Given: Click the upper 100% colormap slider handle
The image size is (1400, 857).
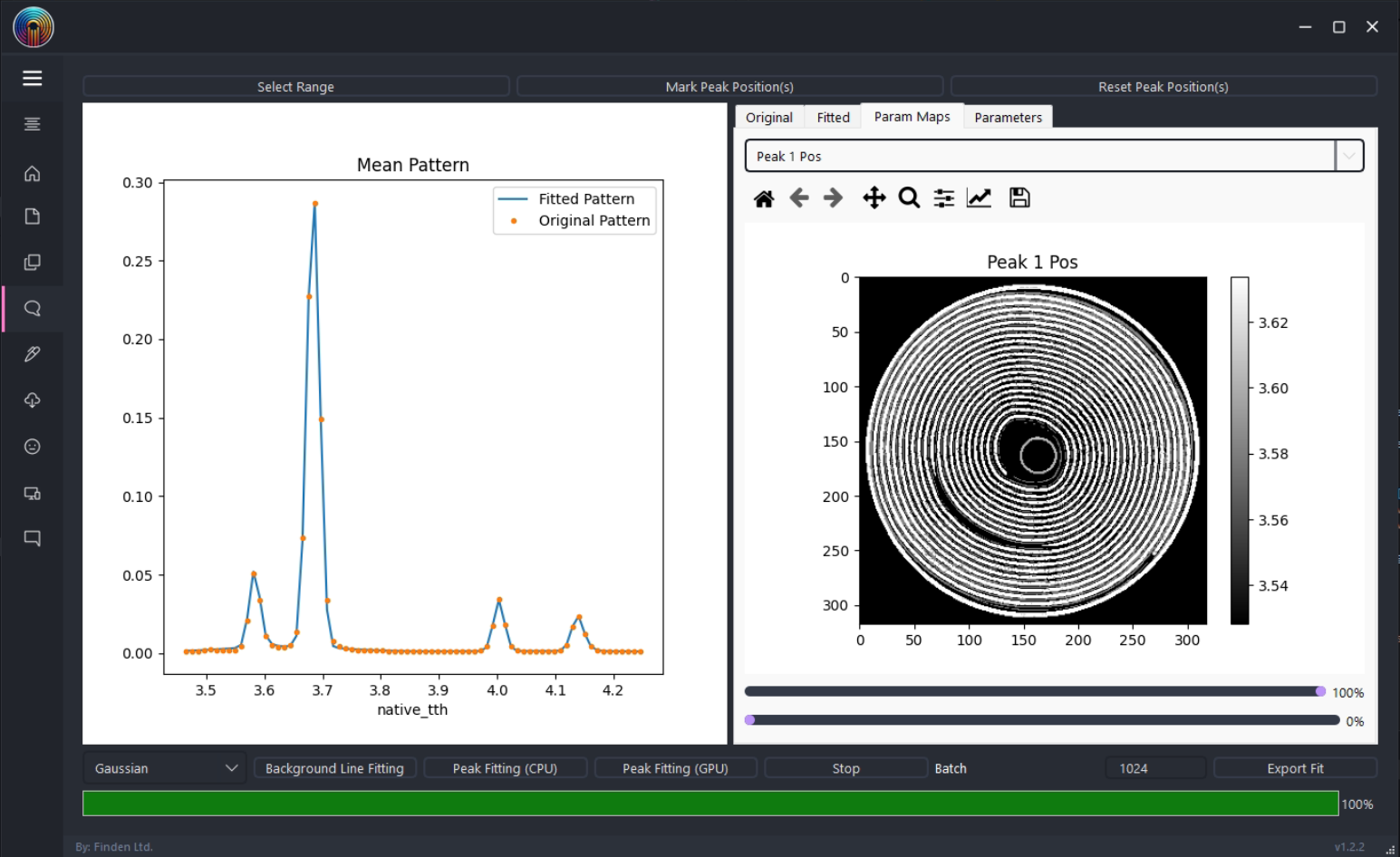Looking at the screenshot, I should pos(1320,691).
